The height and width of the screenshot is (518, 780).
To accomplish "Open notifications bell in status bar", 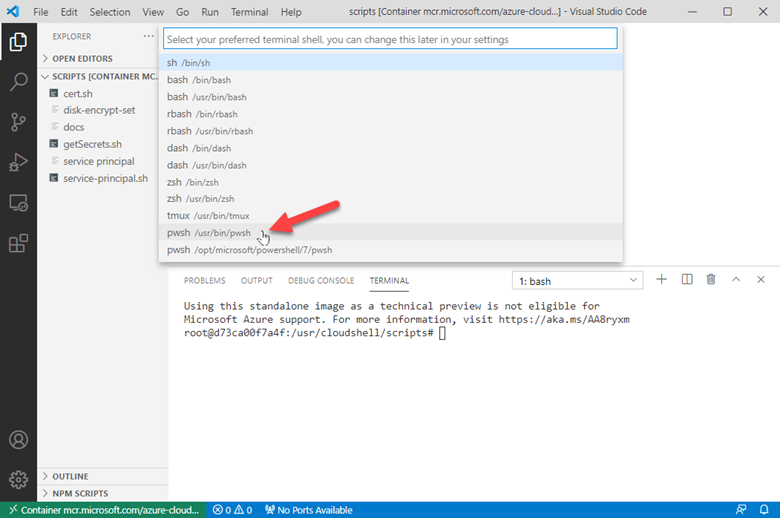I will (764, 510).
